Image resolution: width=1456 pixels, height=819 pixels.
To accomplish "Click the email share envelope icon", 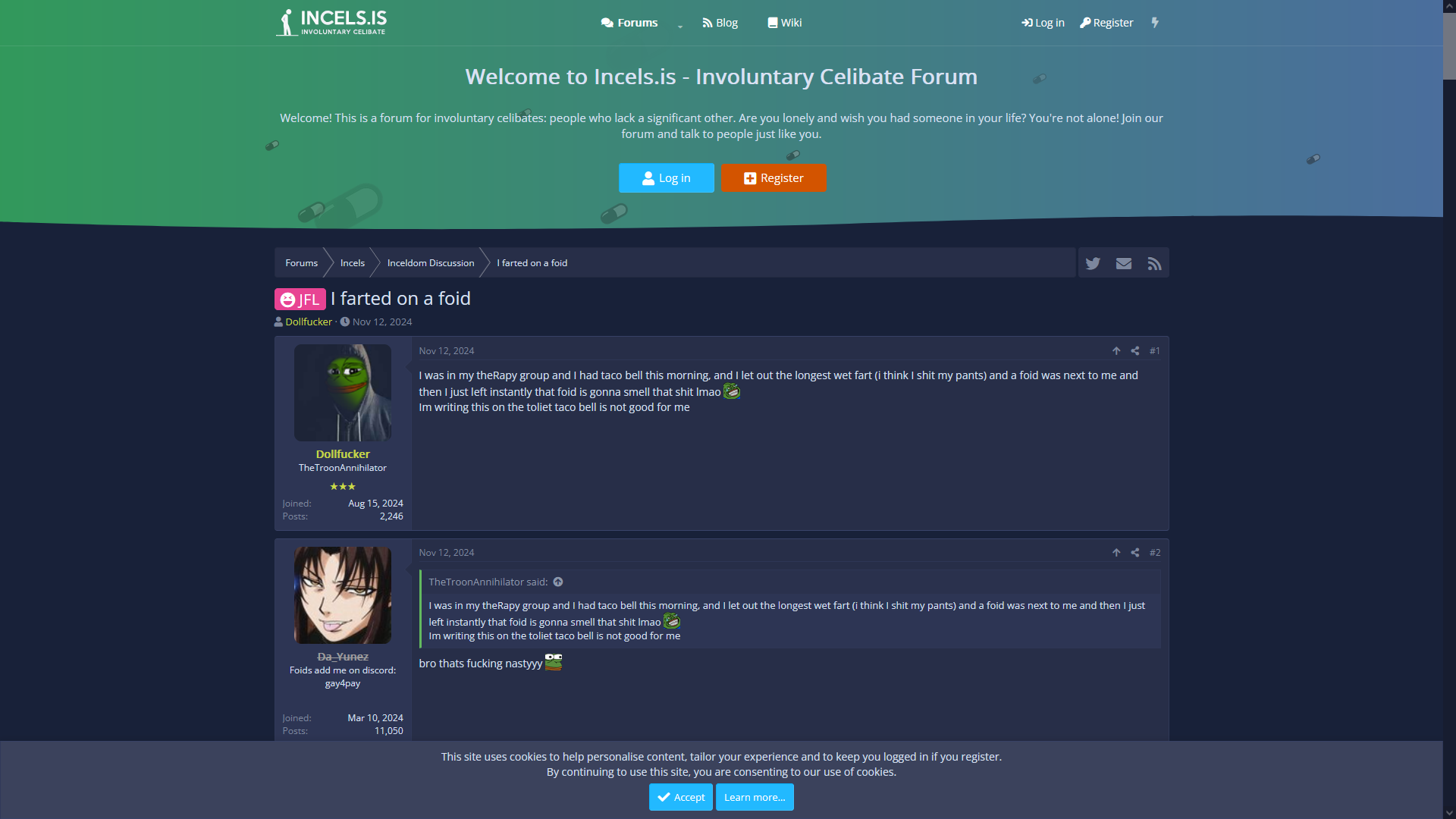I will click(x=1124, y=263).
